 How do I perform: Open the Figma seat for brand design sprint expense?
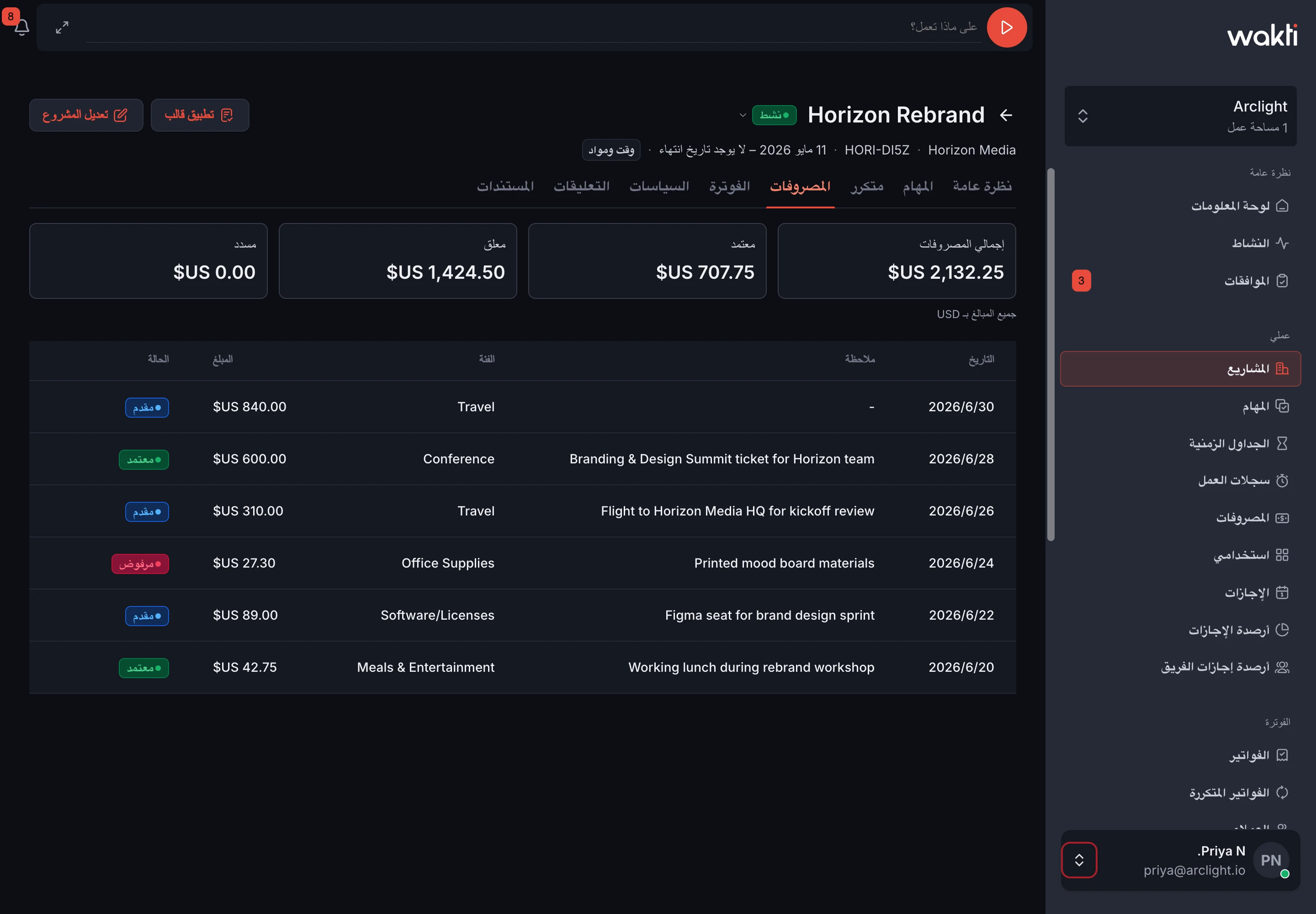click(522, 616)
